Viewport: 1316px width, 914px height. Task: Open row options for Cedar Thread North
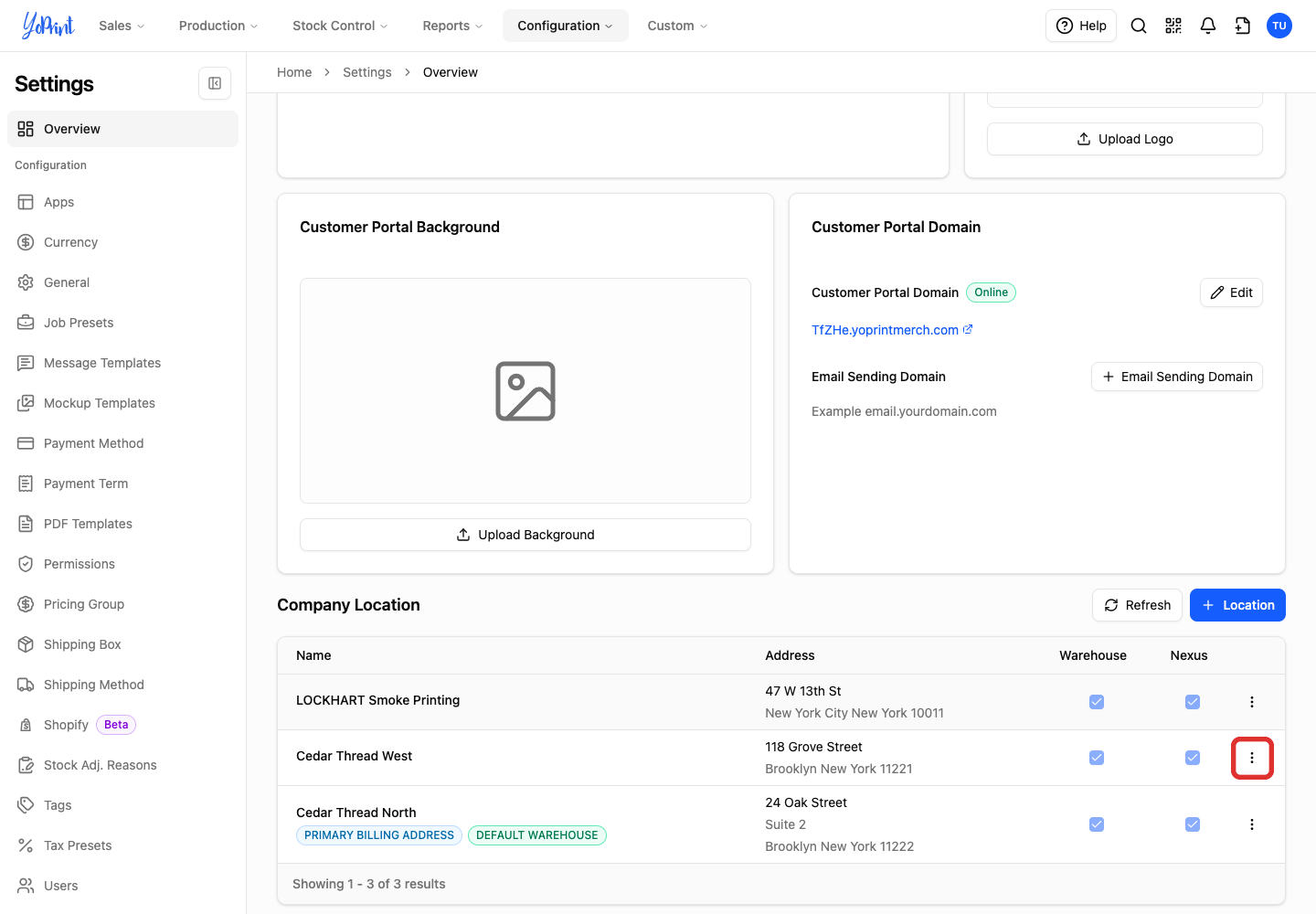(1252, 824)
